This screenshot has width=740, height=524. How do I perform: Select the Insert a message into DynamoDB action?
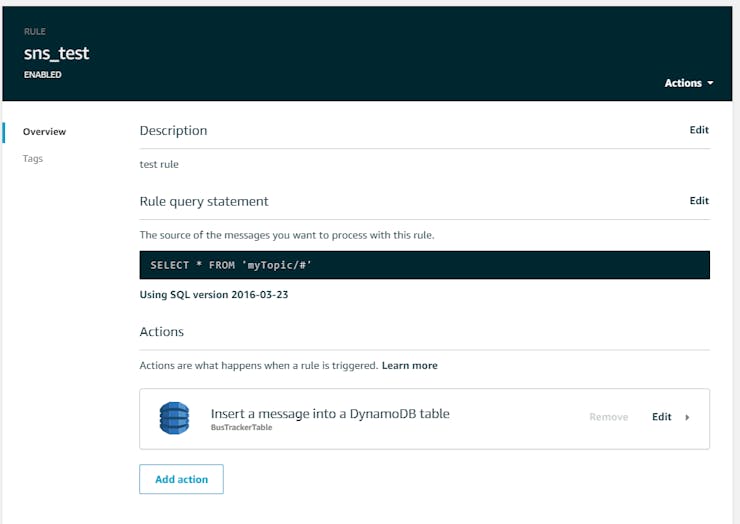tap(330, 414)
